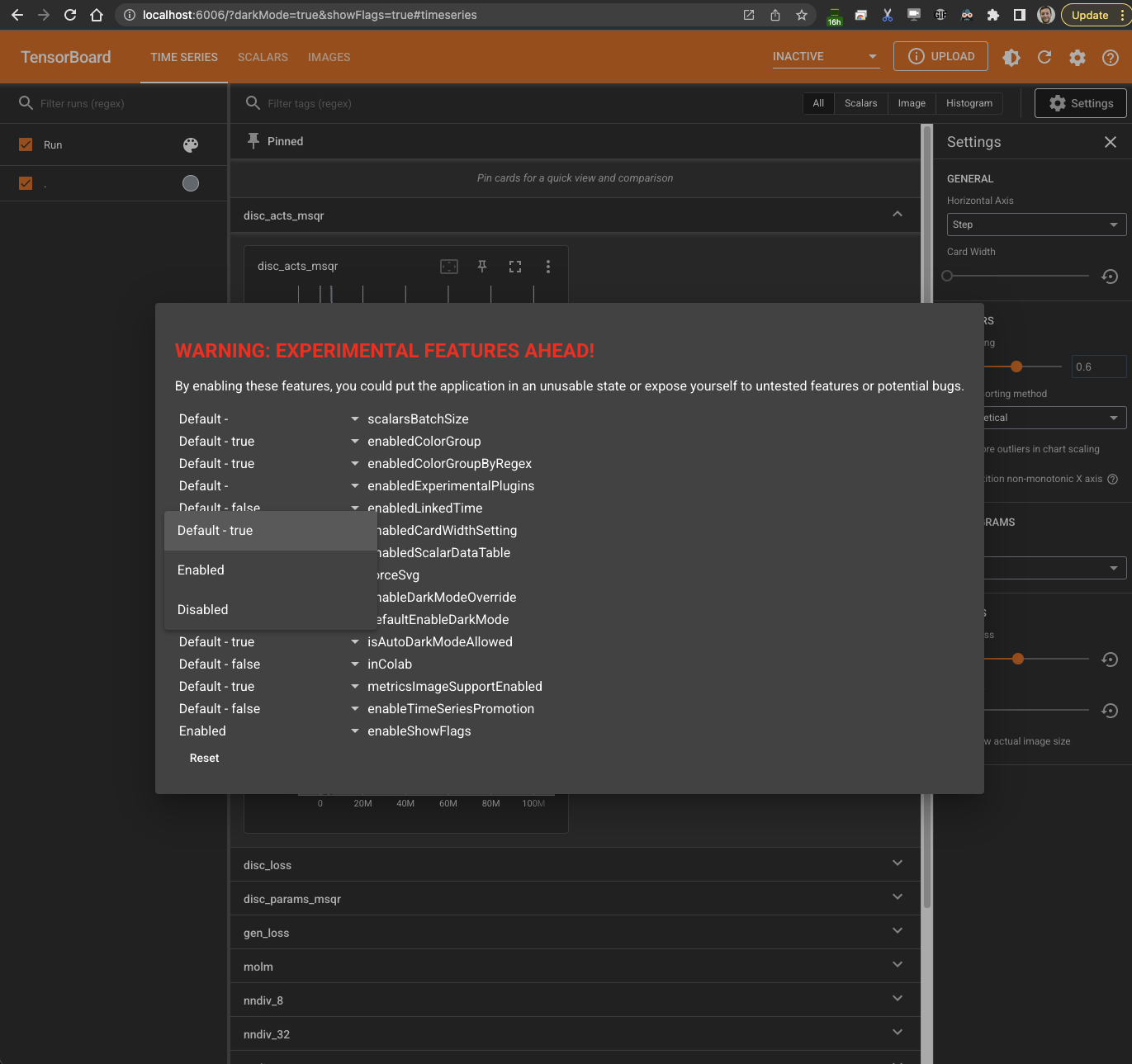Choose 'Disabled' option in open dropdown
The image size is (1132, 1064).
pos(271,610)
